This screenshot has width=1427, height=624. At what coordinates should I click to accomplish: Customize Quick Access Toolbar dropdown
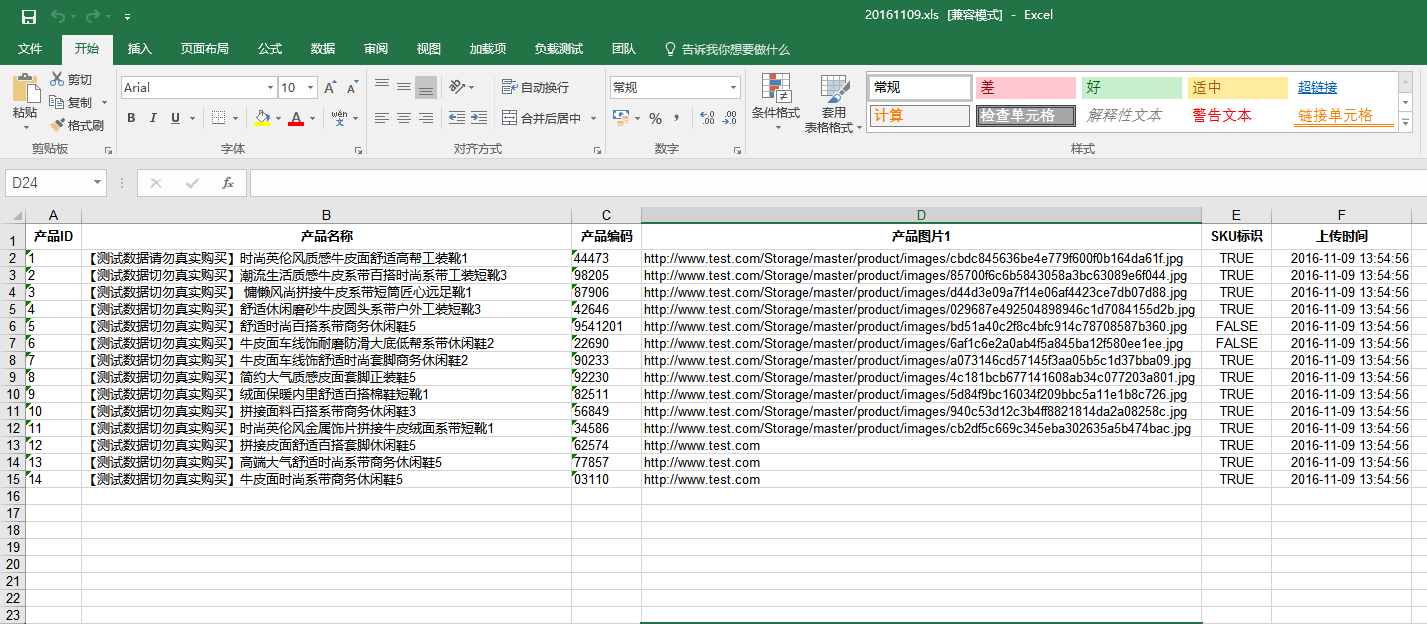127,17
